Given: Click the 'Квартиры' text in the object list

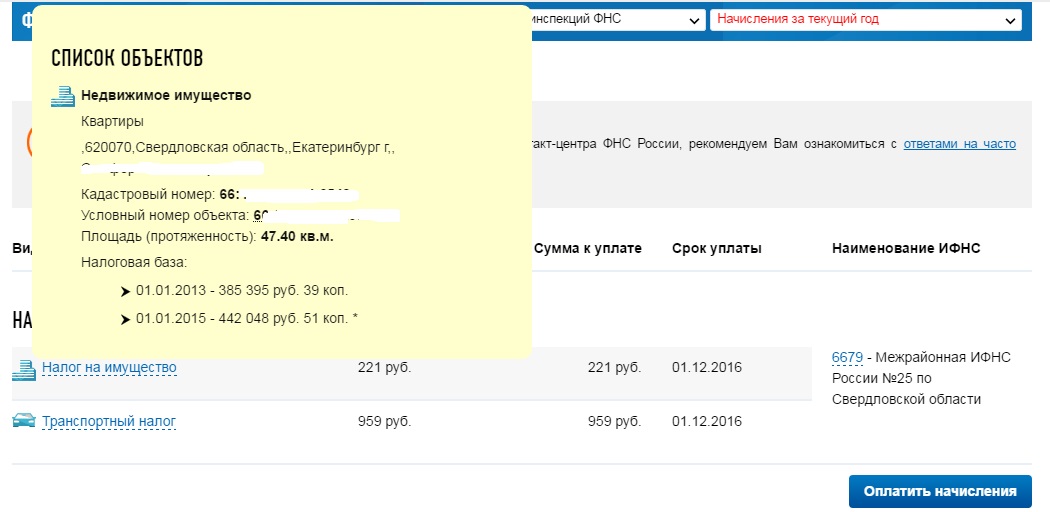Looking at the screenshot, I should [x=112, y=122].
